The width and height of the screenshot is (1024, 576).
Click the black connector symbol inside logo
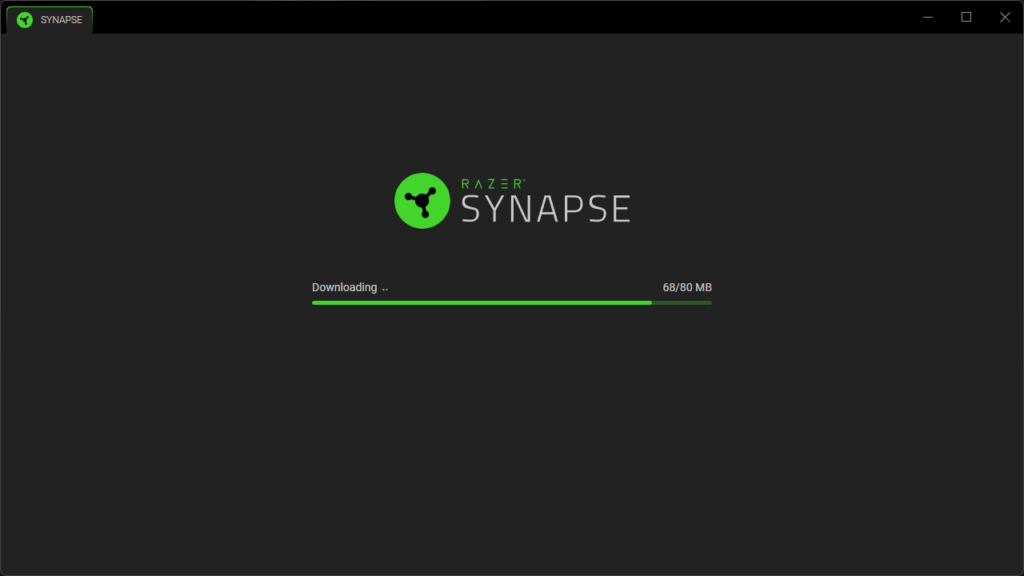421,201
